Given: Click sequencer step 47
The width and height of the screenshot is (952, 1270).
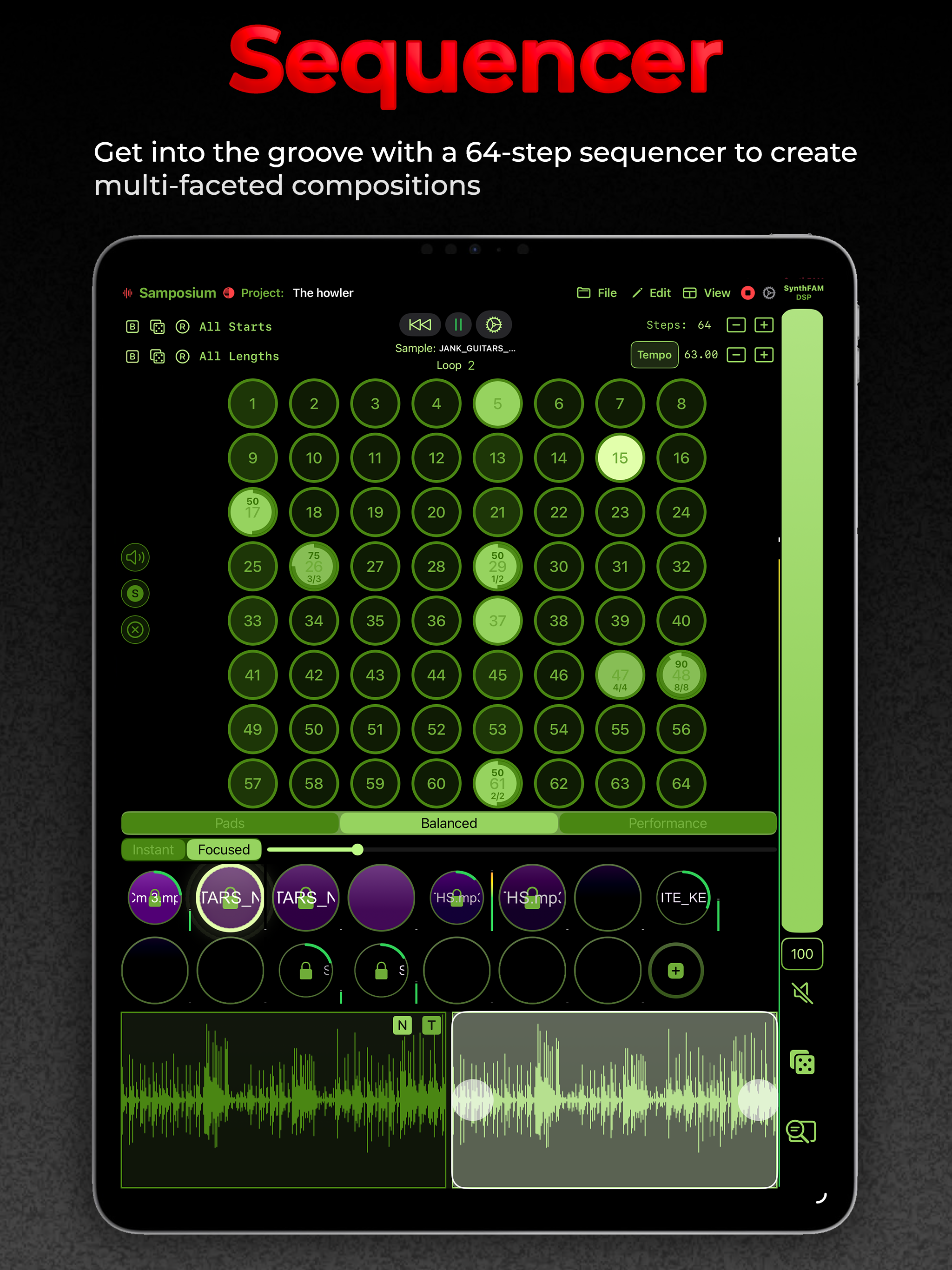Looking at the screenshot, I should [x=620, y=675].
